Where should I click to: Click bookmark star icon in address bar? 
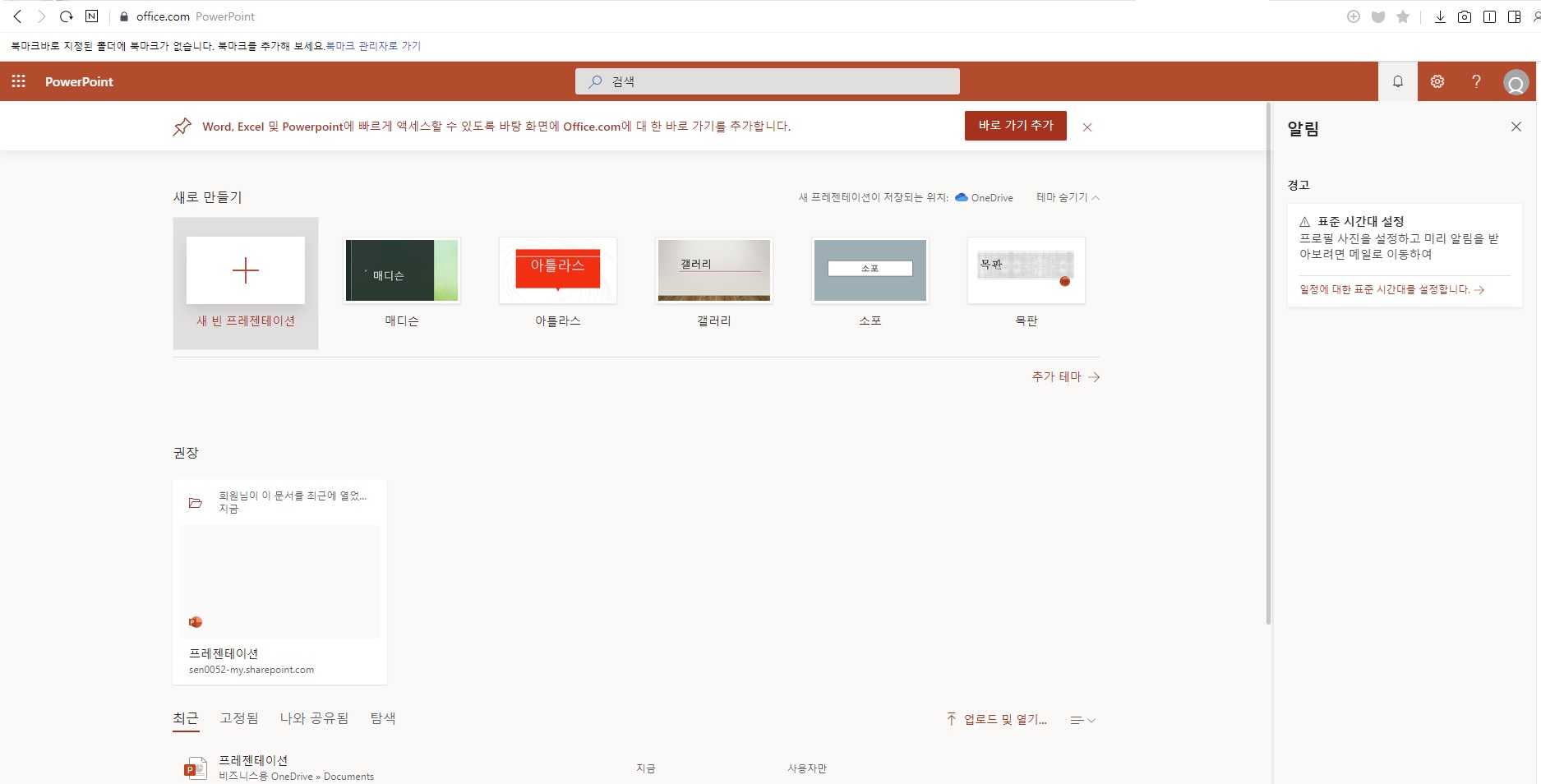[x=1403, y=16]
